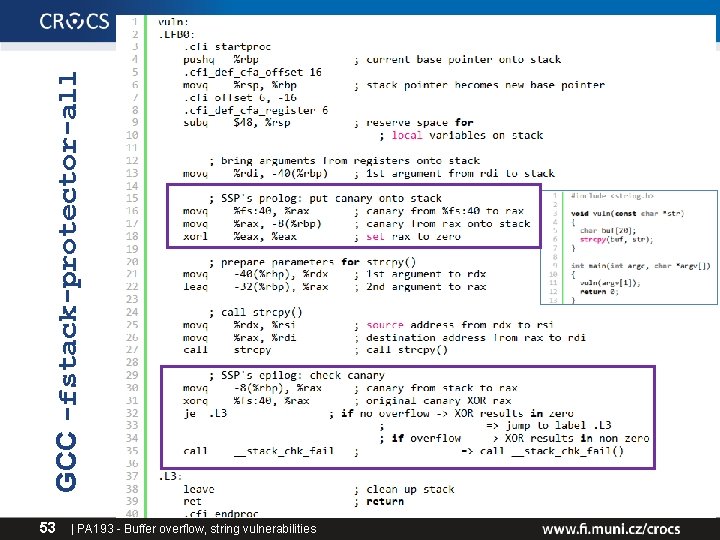720x540 pixels.
Task: Select the 'subq $48, %rsp' instruction
Action: 236,123
